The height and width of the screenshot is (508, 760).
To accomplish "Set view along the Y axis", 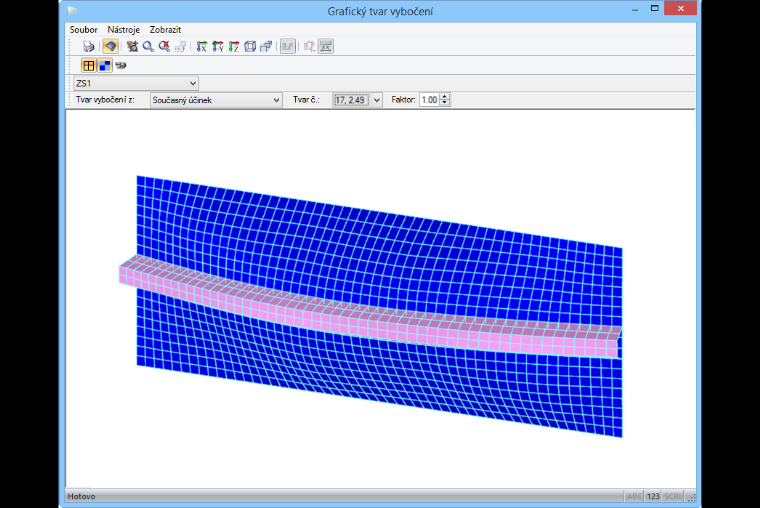I will coord(218,47).
